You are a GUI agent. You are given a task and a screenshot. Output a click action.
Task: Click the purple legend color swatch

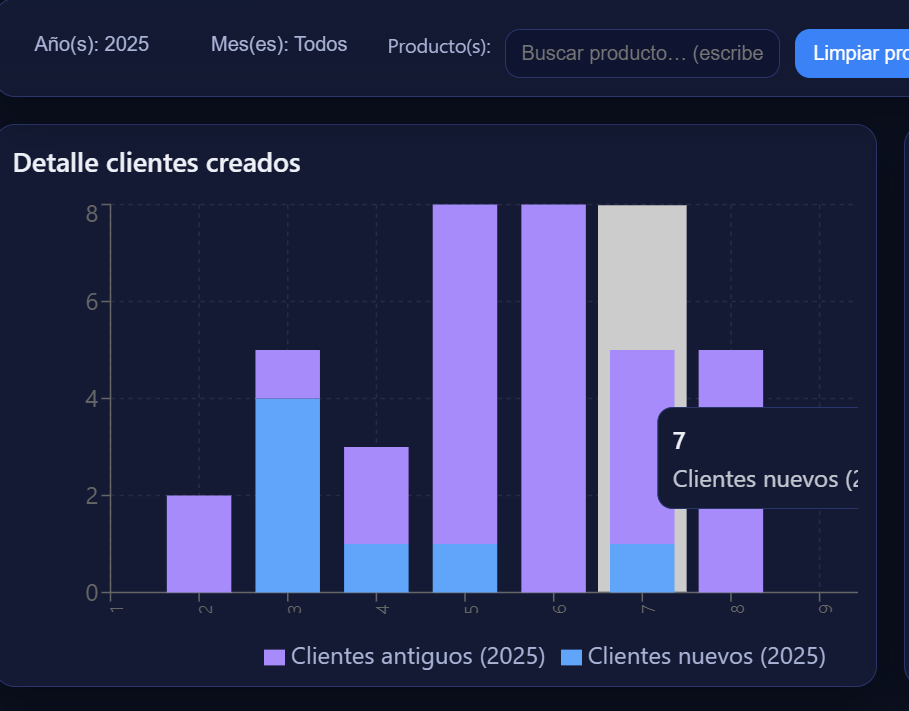(273, 656)
